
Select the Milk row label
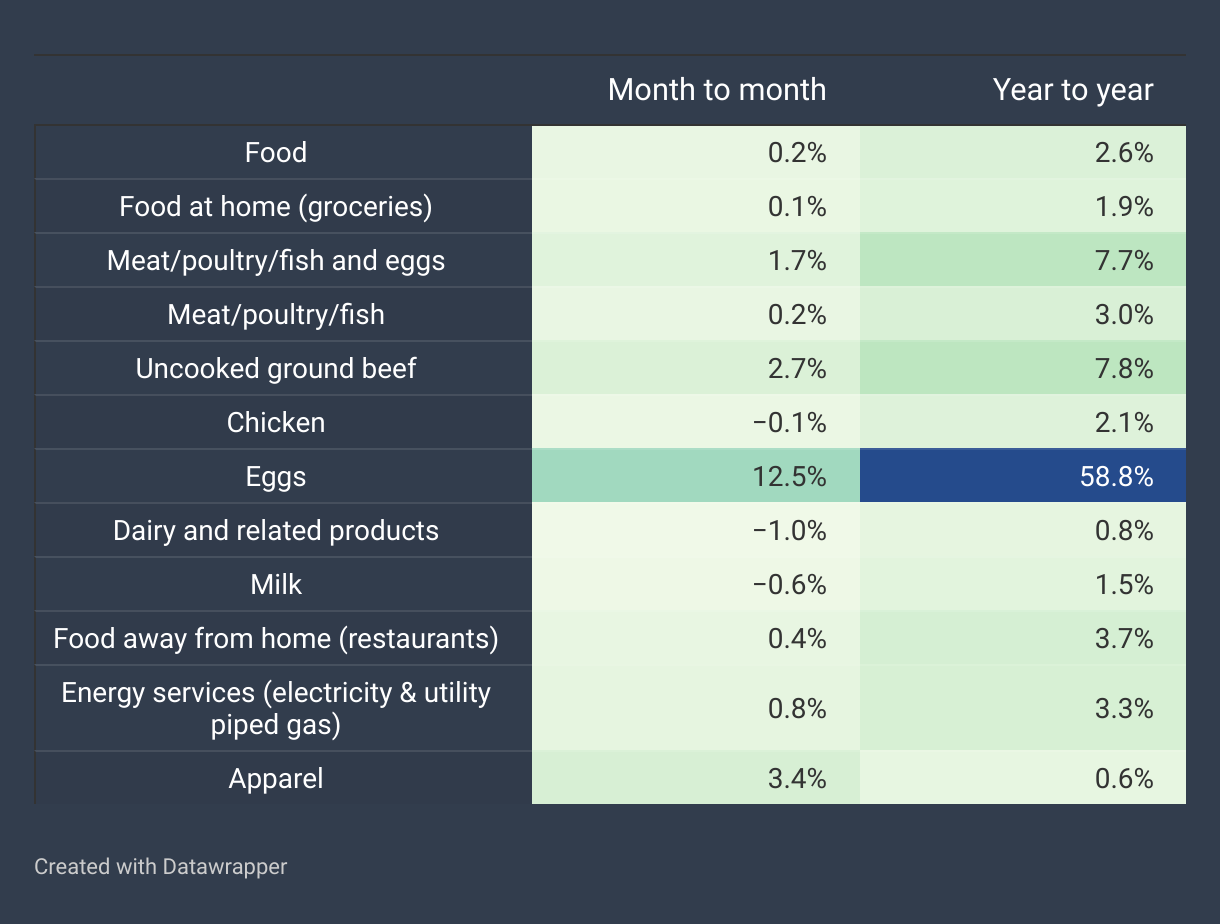(x=276, y=585)
